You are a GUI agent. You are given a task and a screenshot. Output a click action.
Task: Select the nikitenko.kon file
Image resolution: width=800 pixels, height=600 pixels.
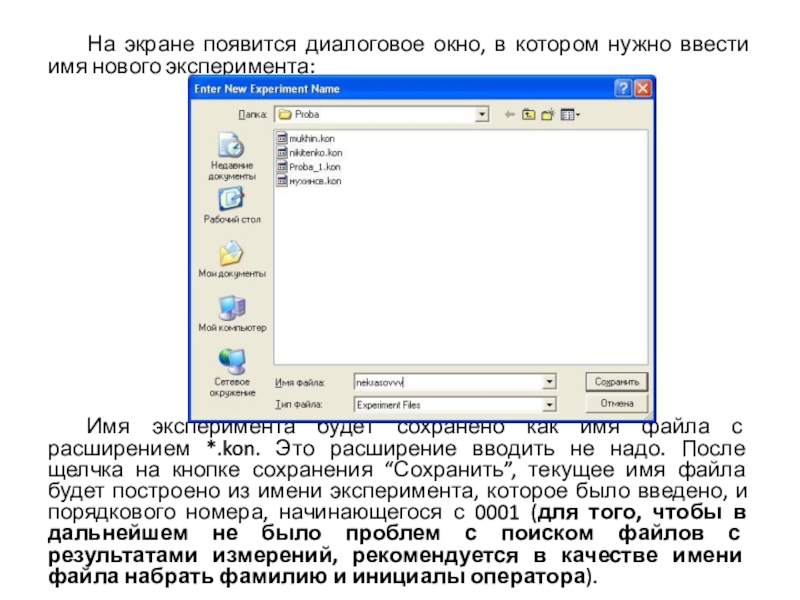click(x=310, y=153)
